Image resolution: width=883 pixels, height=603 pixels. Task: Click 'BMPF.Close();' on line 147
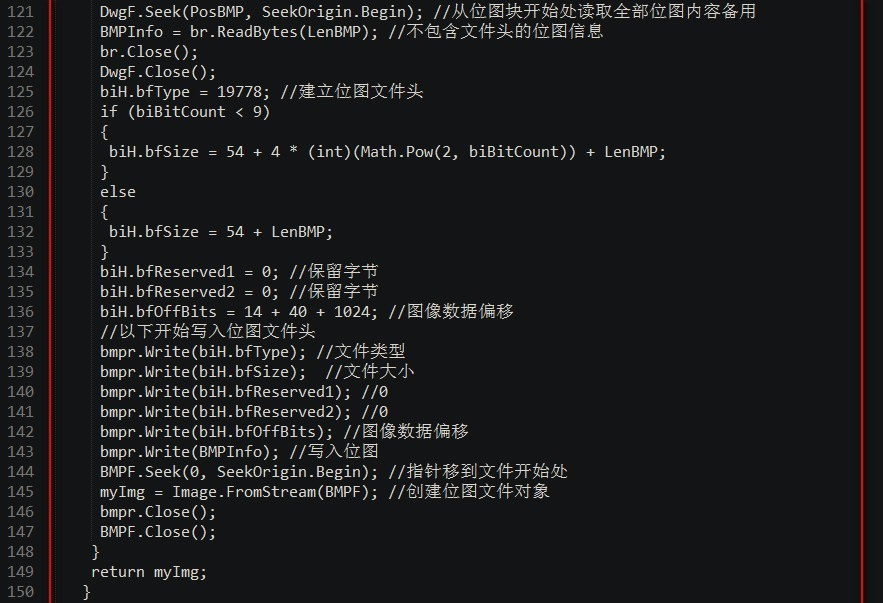[157, 532]
